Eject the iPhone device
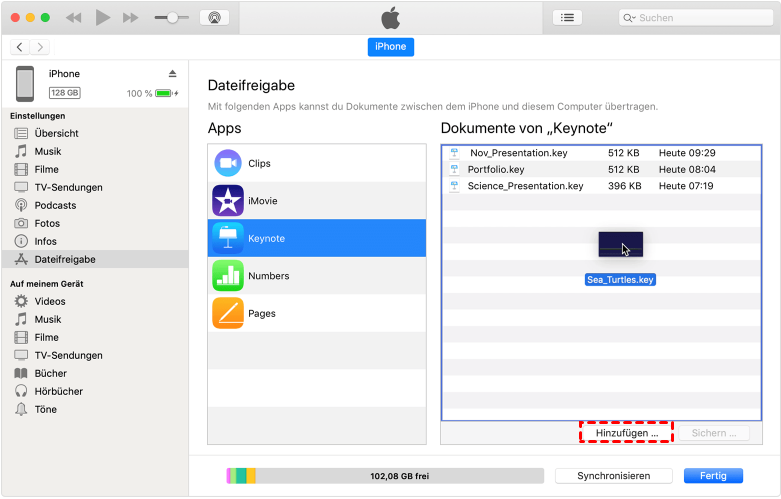 [x=172, y=74]
